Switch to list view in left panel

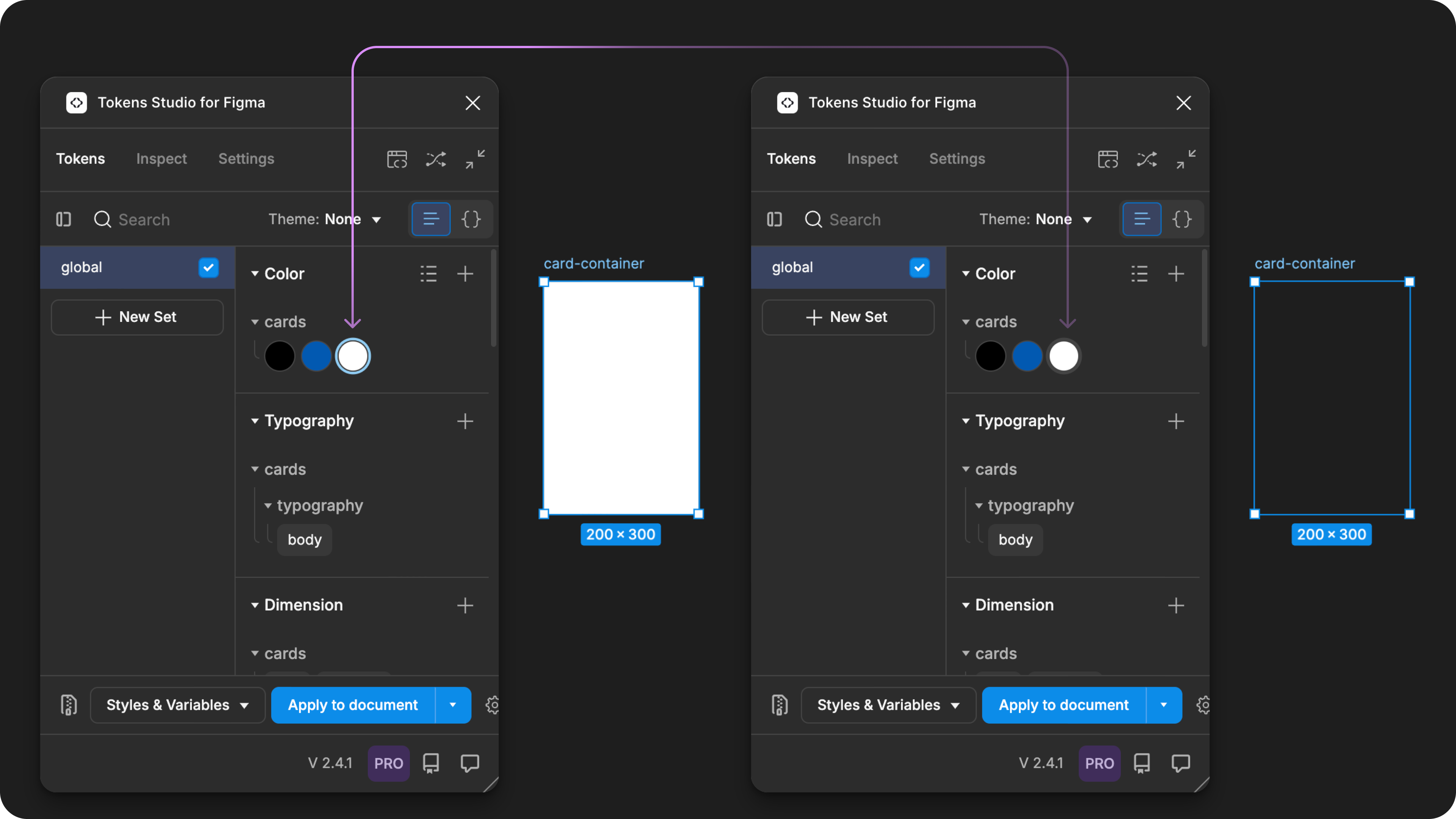point(431,219)
